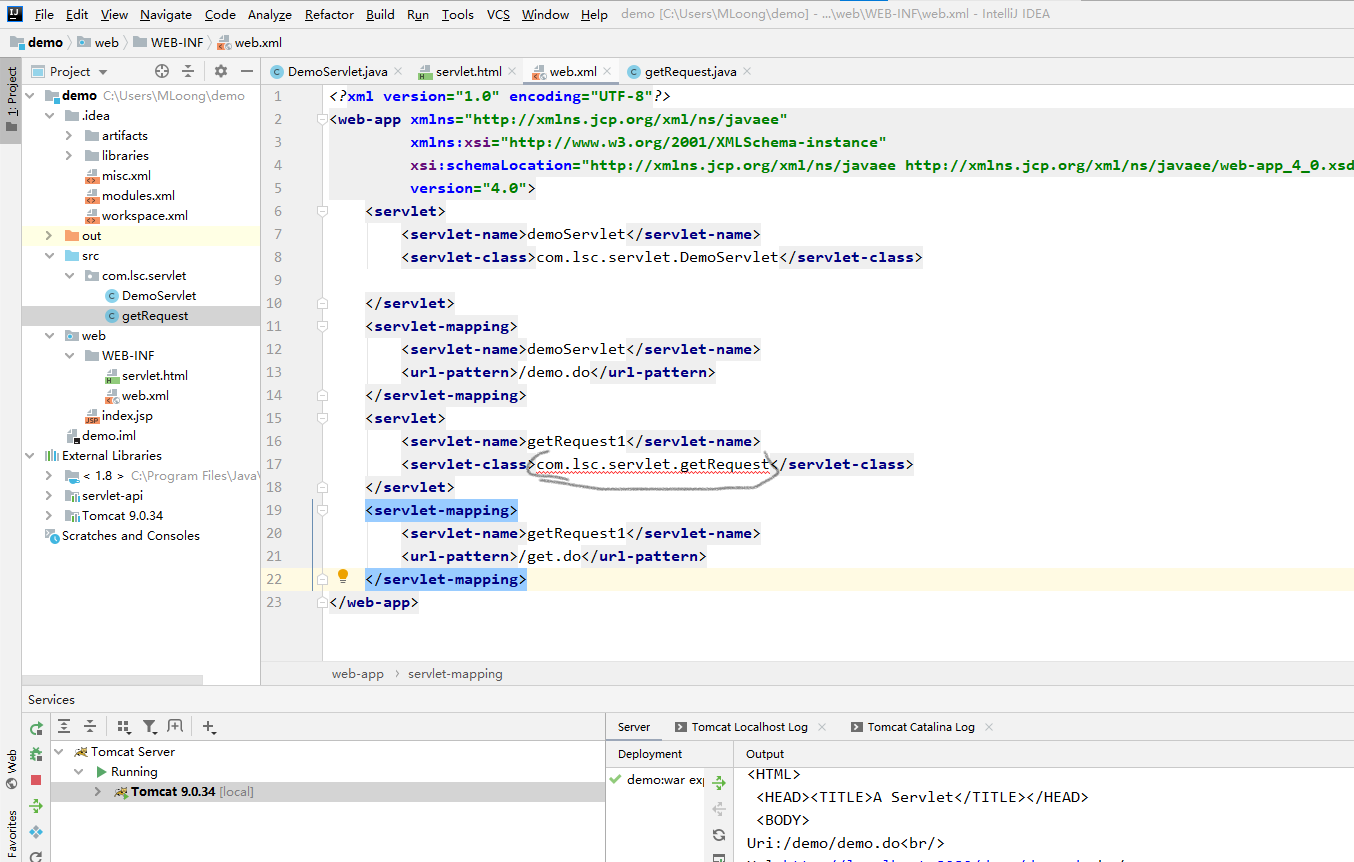Toggle the Favorites tool window button
Image resolution: width=1354 pixels, height=862 pixels.
(x=11, y=836)
